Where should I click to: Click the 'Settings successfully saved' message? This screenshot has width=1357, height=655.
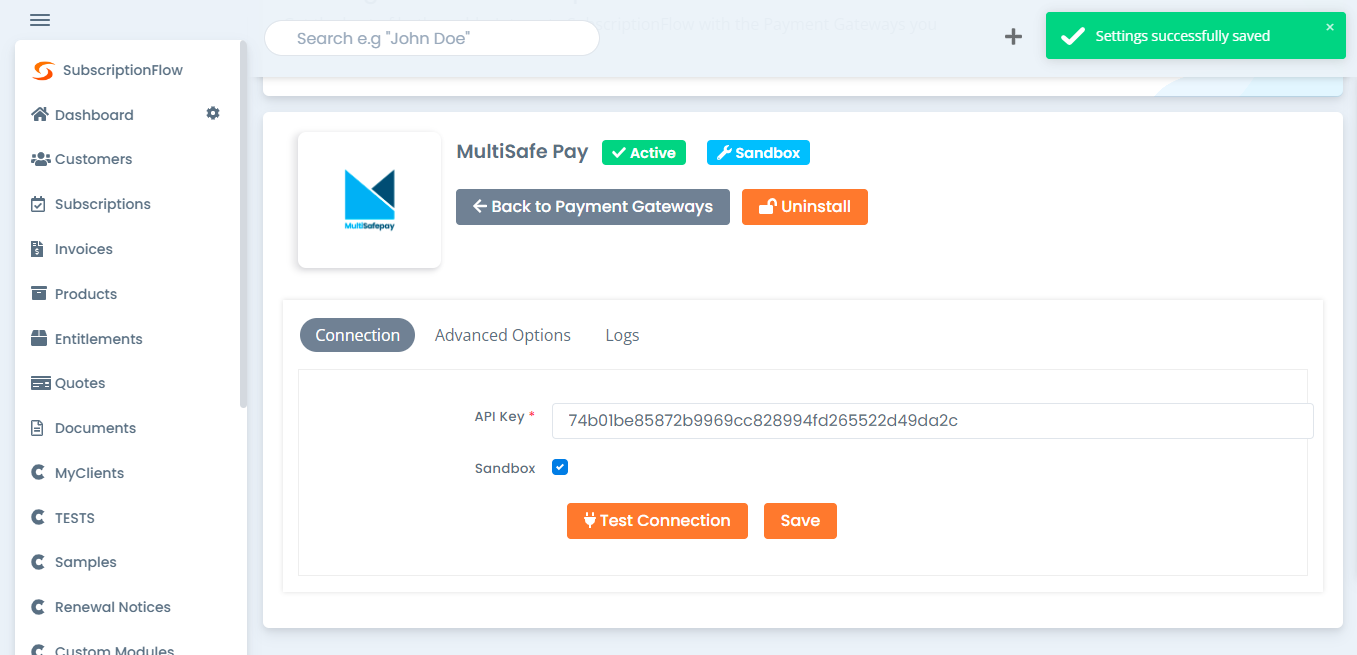coord(1182,36)
